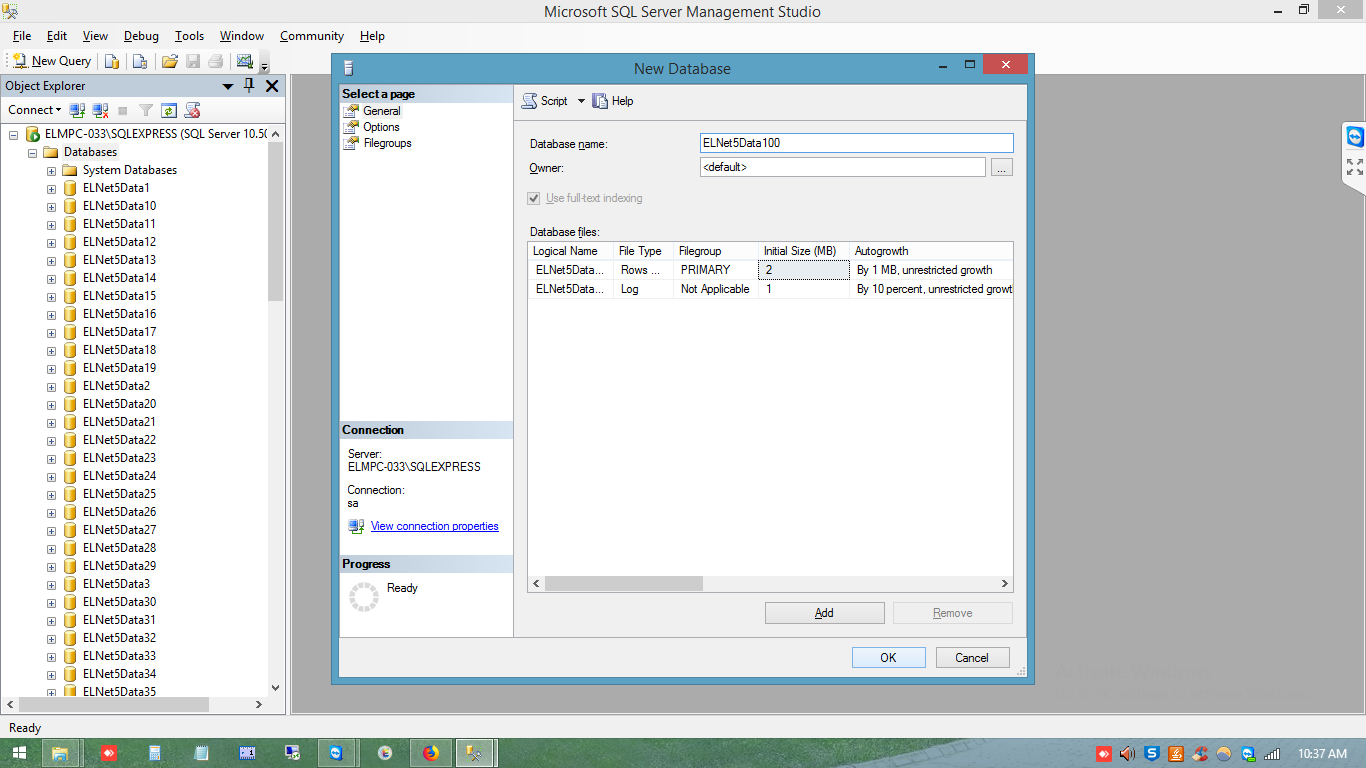The height and width of the screenshot is (768, 1366).
Task: Open the File menu
Action: pos(22,36)
